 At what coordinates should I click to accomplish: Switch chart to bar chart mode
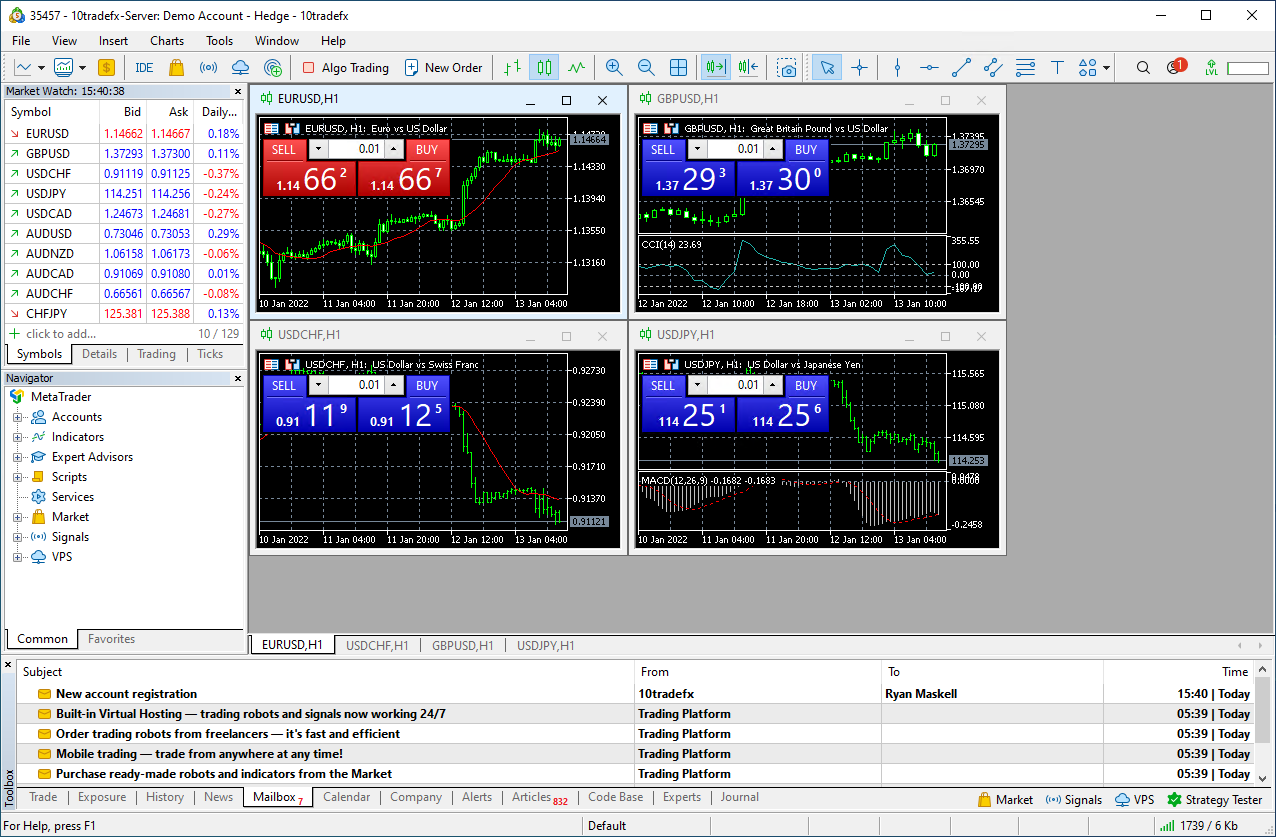click(512, 68)
